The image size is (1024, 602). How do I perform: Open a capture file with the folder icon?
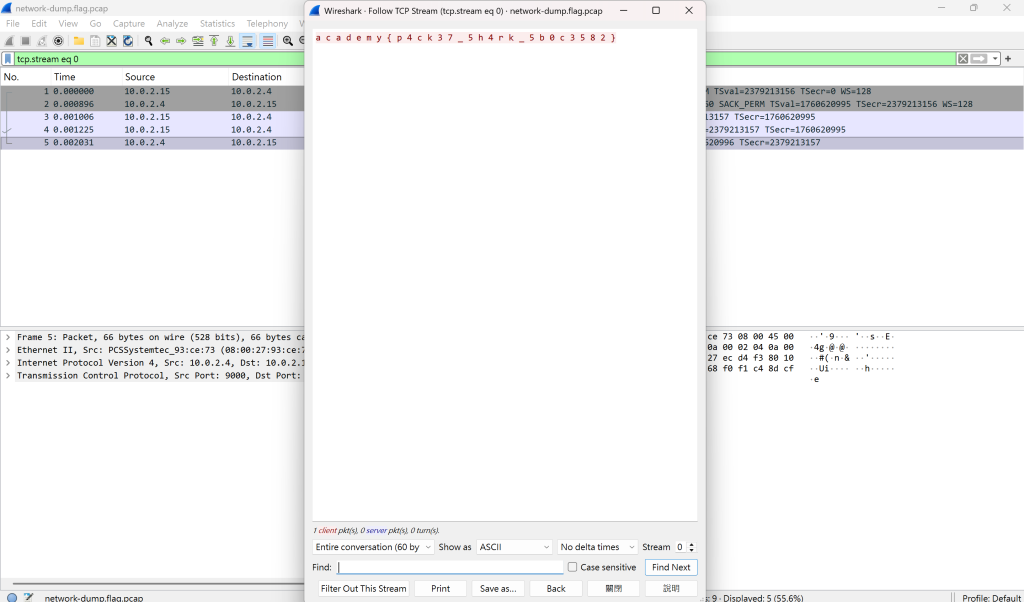click(x=78, y=40)
